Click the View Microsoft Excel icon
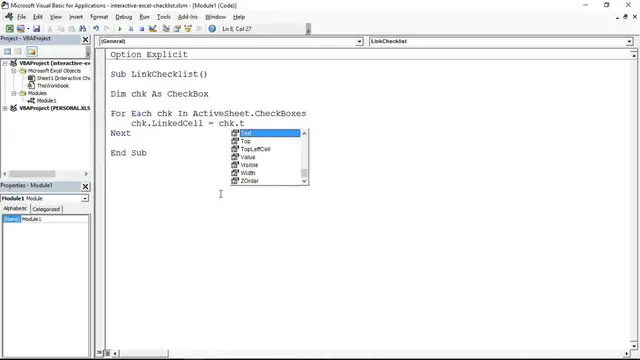The image size is (640, 360). 9,29
